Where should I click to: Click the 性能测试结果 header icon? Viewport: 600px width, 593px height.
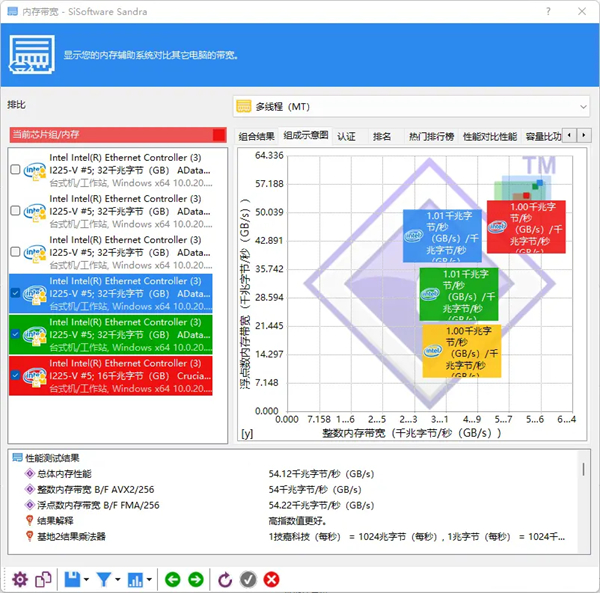17,458
